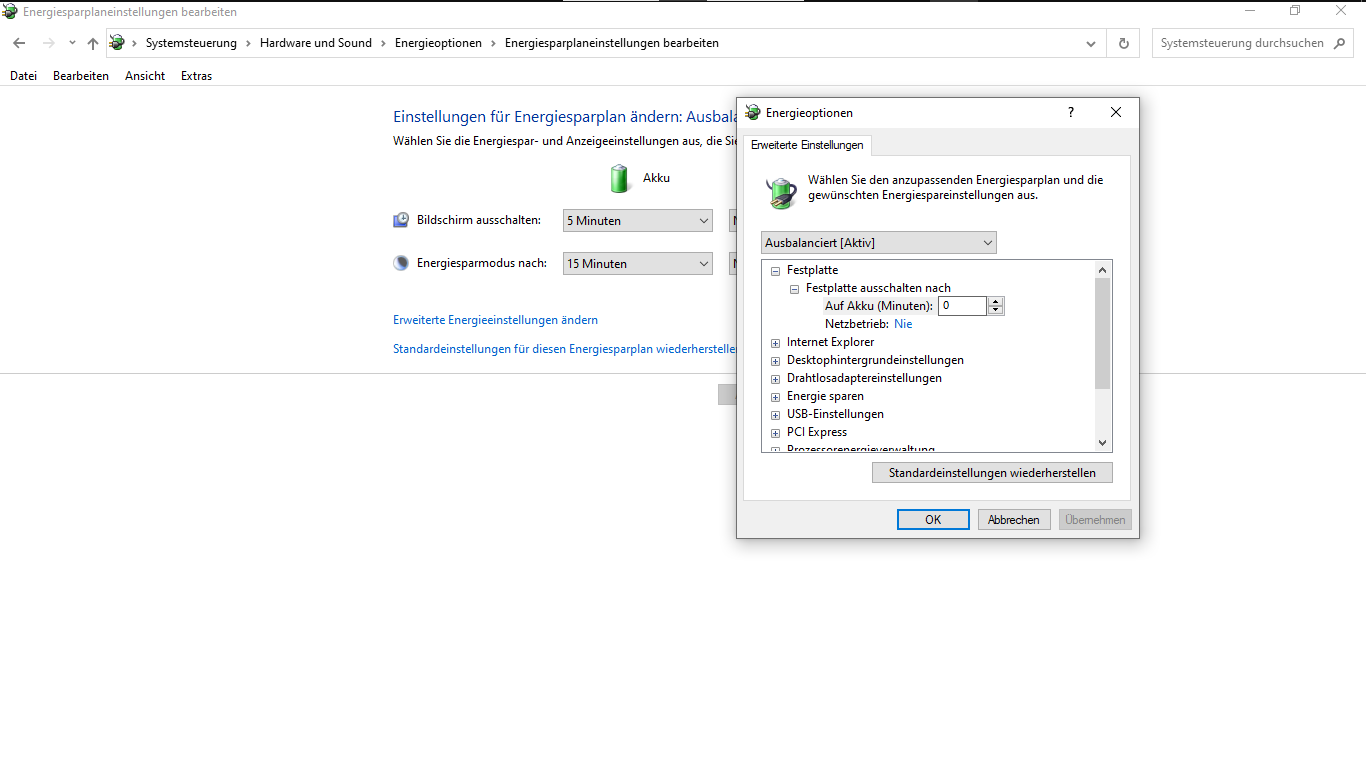The image size is (1366, 768).
Task: Click the battery icon in the address bar
Action: tap(117, 43)
